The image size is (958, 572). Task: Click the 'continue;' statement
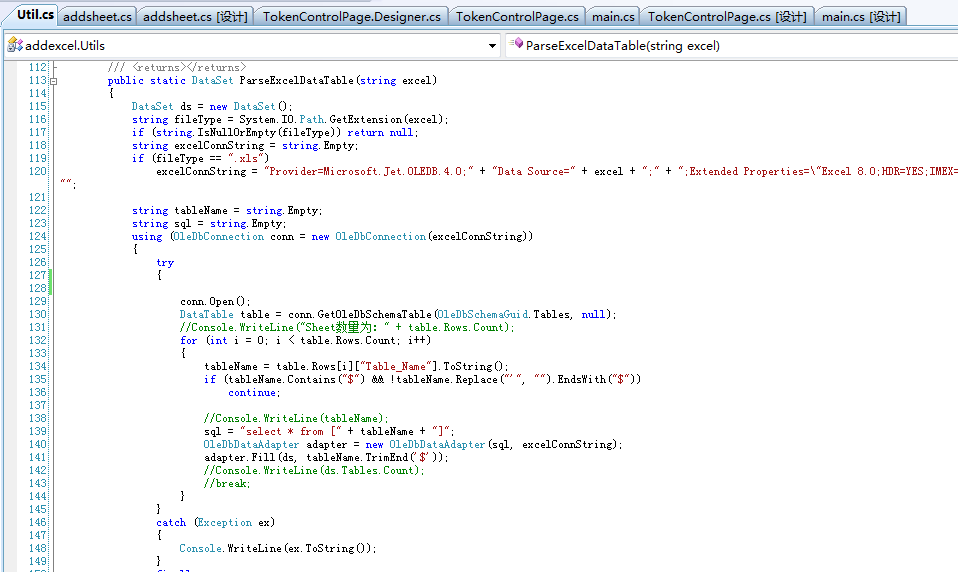pos(254,392)
